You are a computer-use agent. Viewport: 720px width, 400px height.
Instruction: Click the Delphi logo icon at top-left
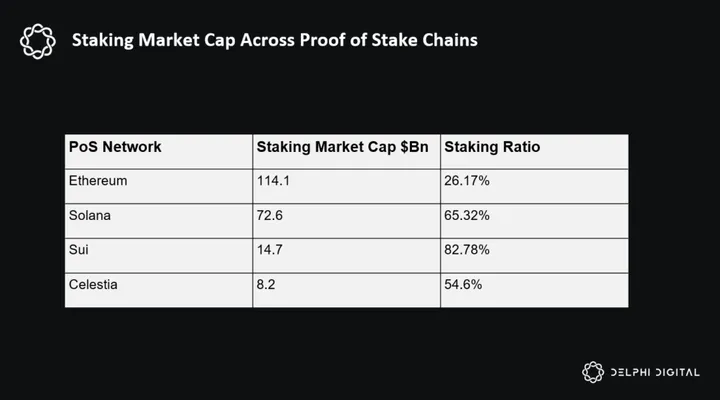coord(37,40)
